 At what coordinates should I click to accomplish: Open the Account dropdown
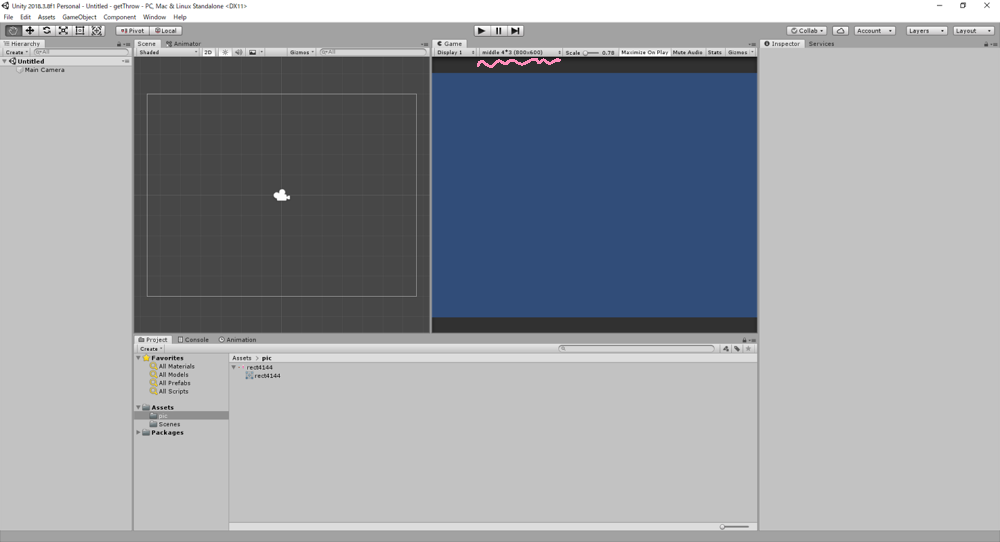coord(874,31)
